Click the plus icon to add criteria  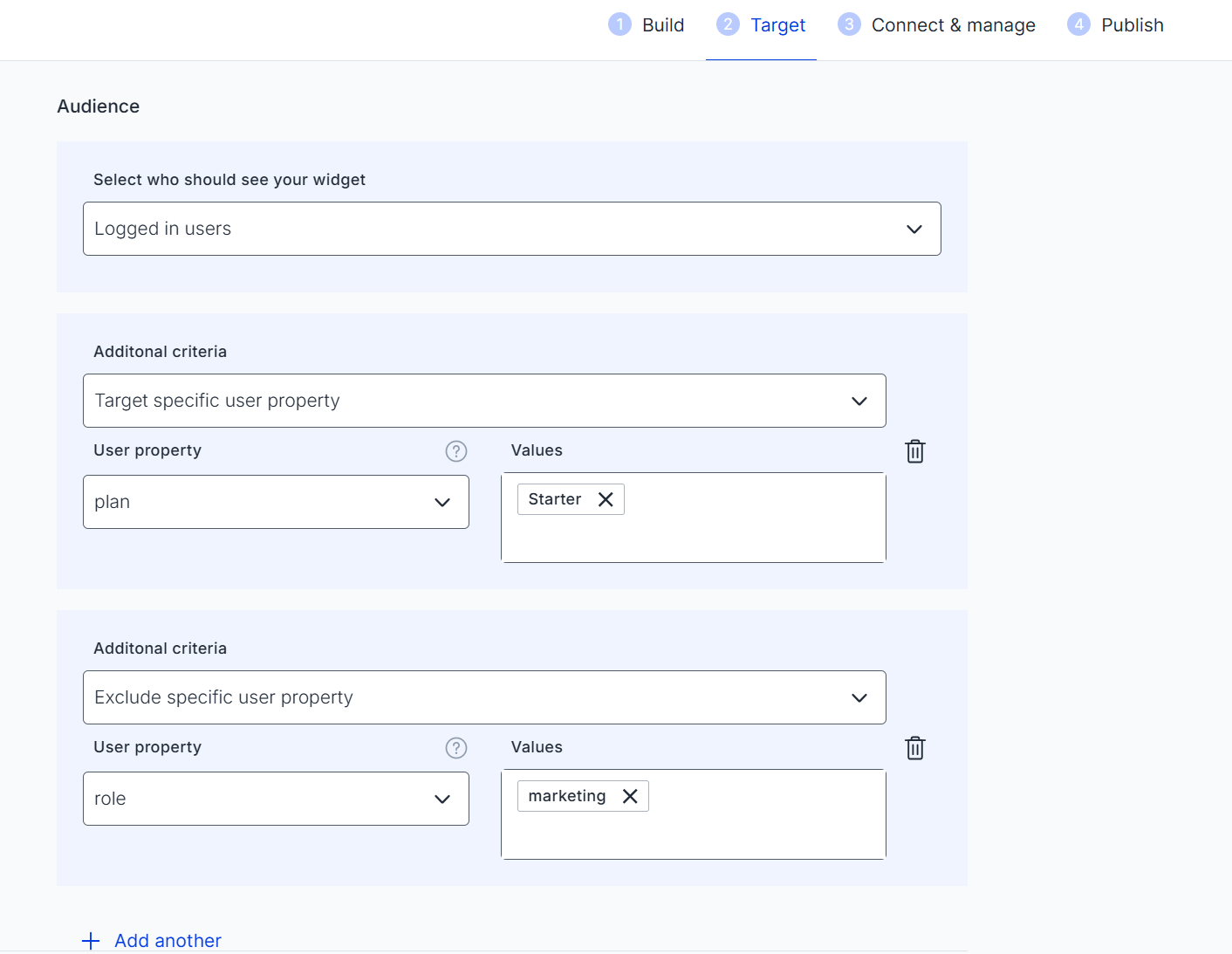91,940
